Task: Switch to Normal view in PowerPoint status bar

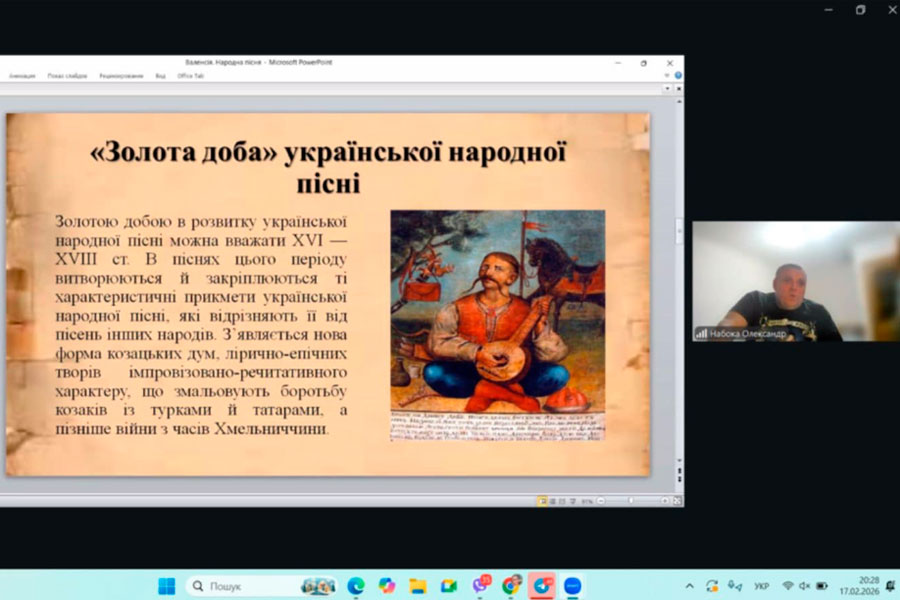Action: (x=543, y=500)
